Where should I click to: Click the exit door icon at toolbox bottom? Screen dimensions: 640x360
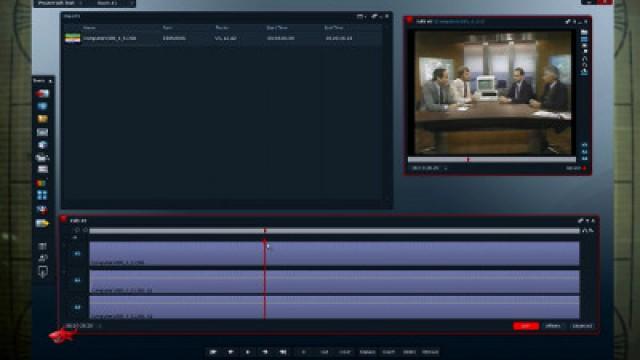pyautogui.click(x=43, y=272)
